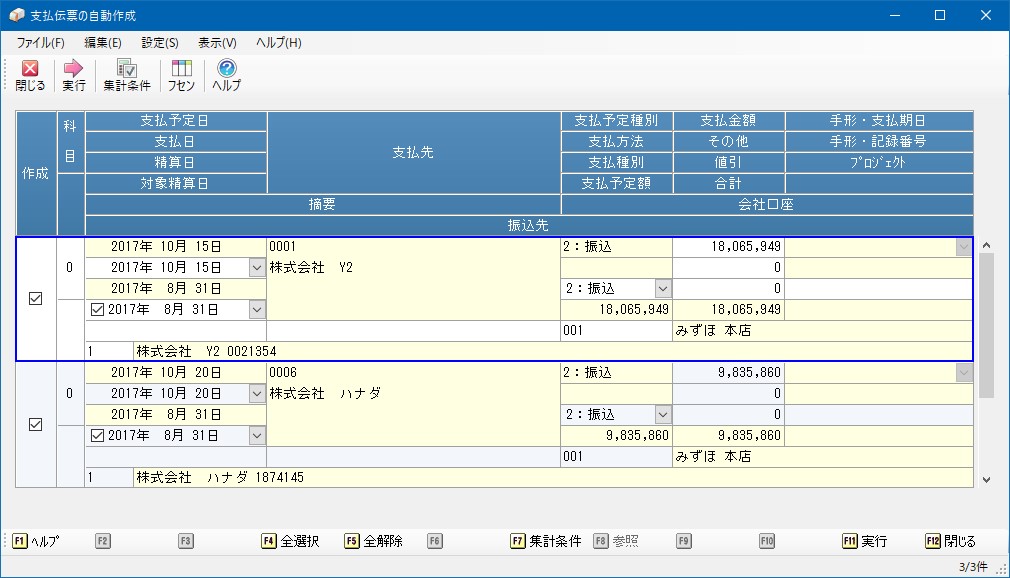This screenshot has height=578, width=1010.
Task: Expand 支払日 date dropdown for Y2 row
Action: point(257,267)
